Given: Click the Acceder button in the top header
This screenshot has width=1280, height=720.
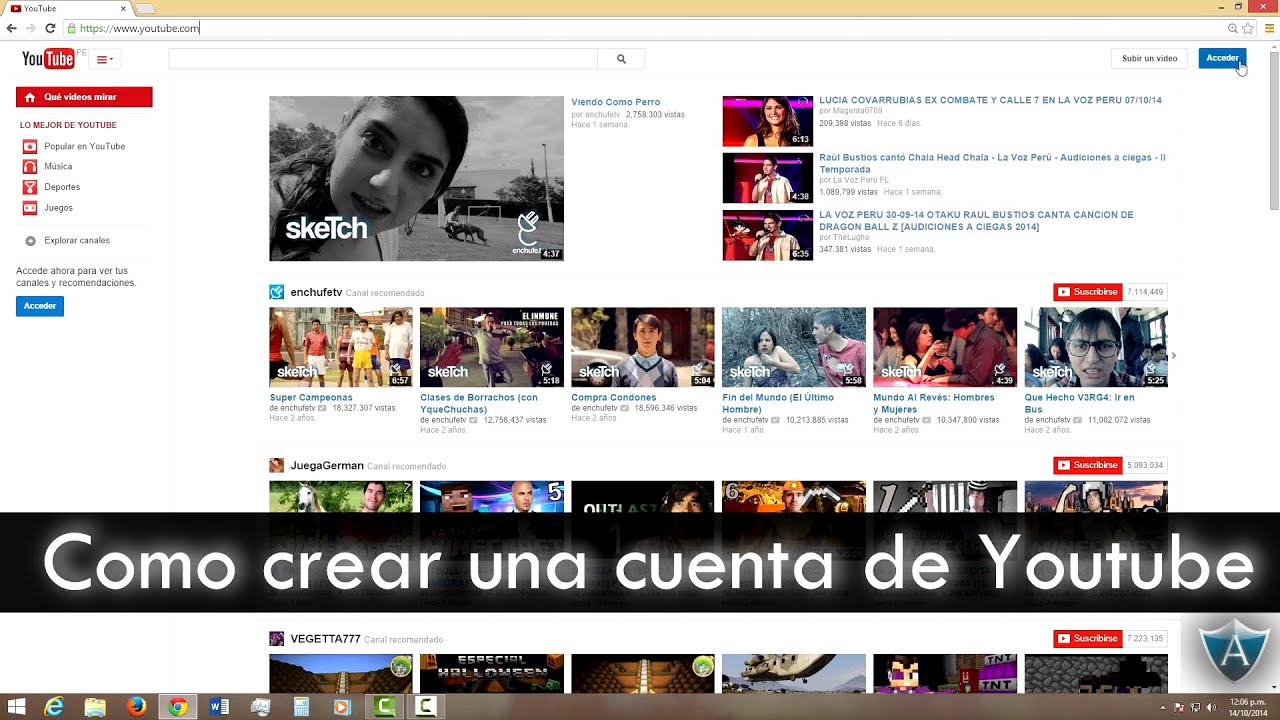Looking at the screenshot, I should [x=1222, y=59].
